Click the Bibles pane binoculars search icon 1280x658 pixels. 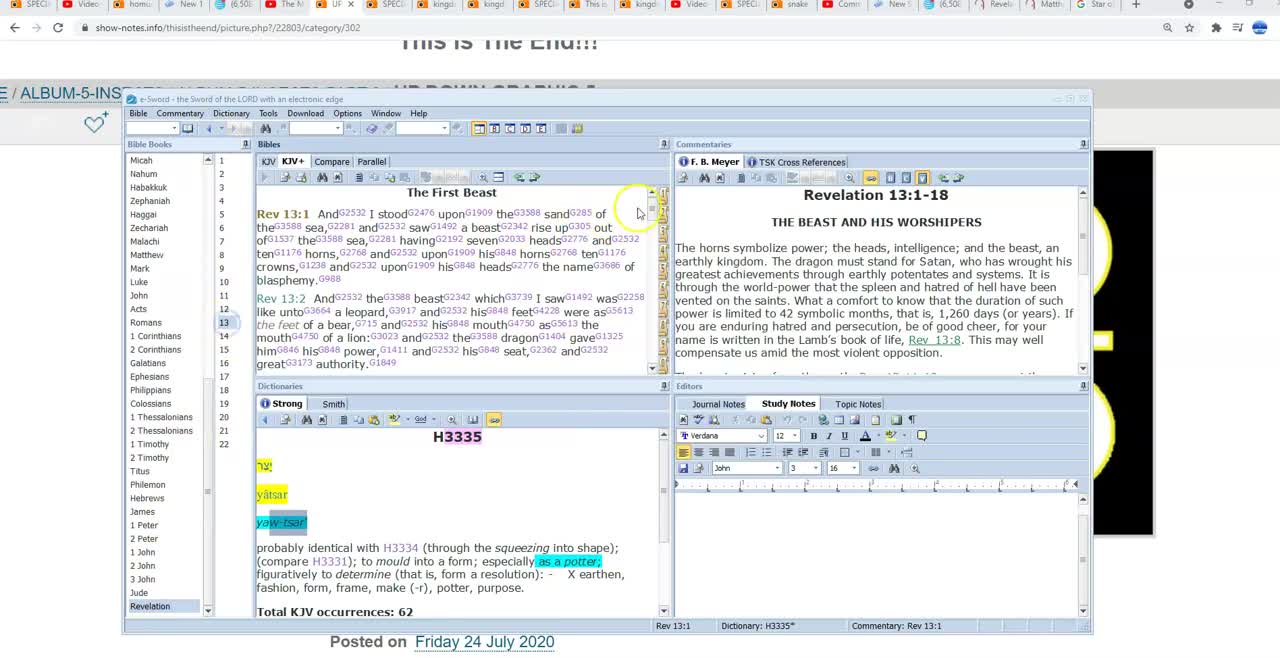tap(322, 178)
